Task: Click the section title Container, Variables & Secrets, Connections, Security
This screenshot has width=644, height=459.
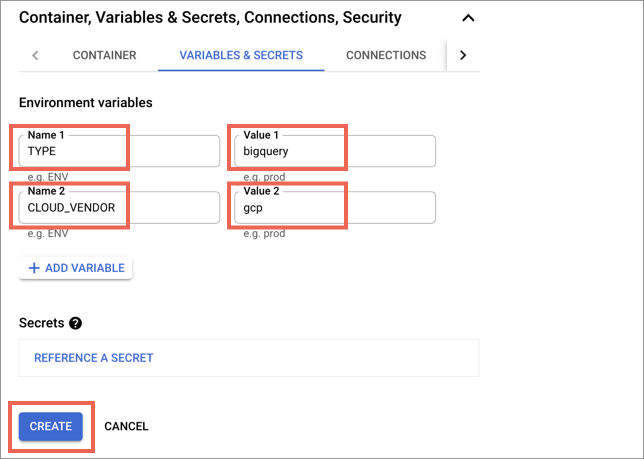Action: pos(210,18)
